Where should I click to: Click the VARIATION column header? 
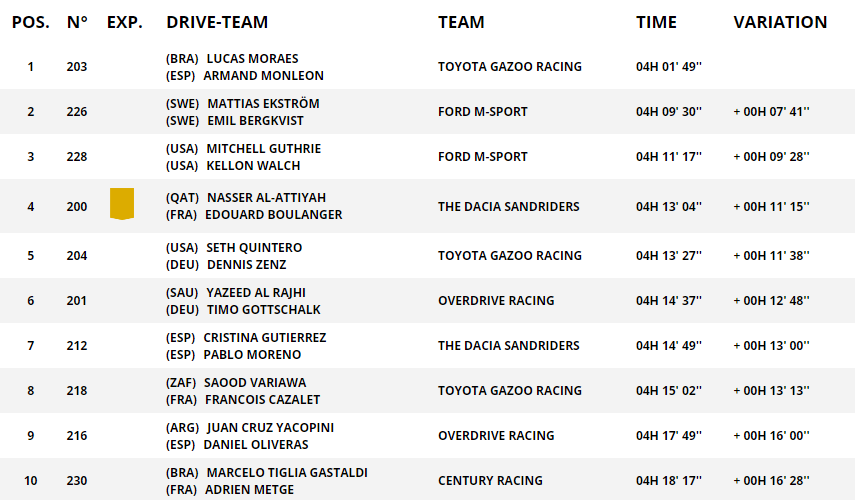[x=780, y=22]
